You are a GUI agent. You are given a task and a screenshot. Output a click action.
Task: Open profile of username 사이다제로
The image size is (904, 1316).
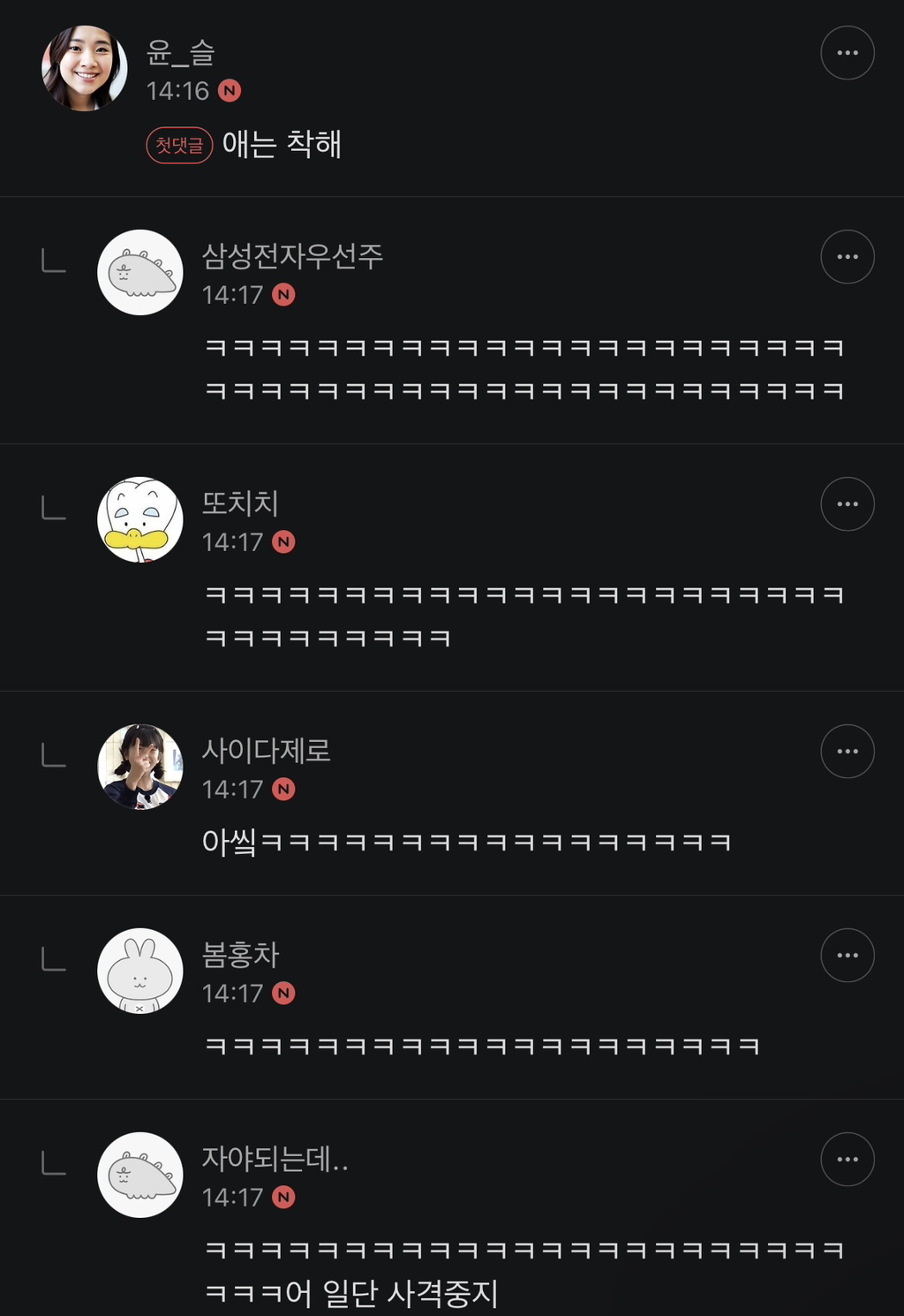click(x=266, y=751)
